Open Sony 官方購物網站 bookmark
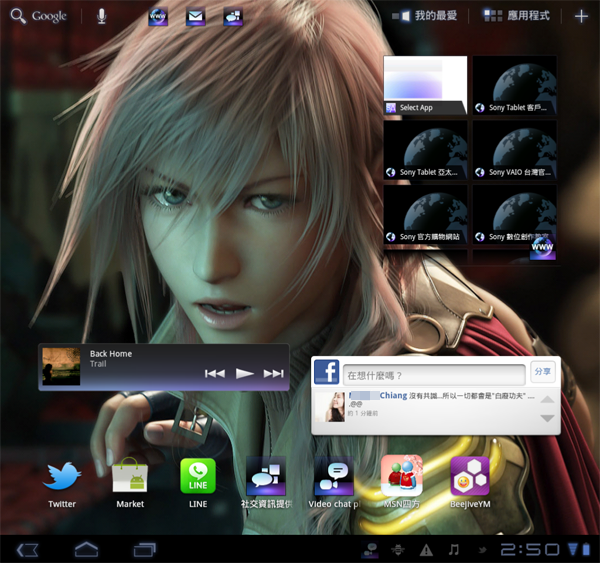 pyautogui.click(x=425, y=214)
